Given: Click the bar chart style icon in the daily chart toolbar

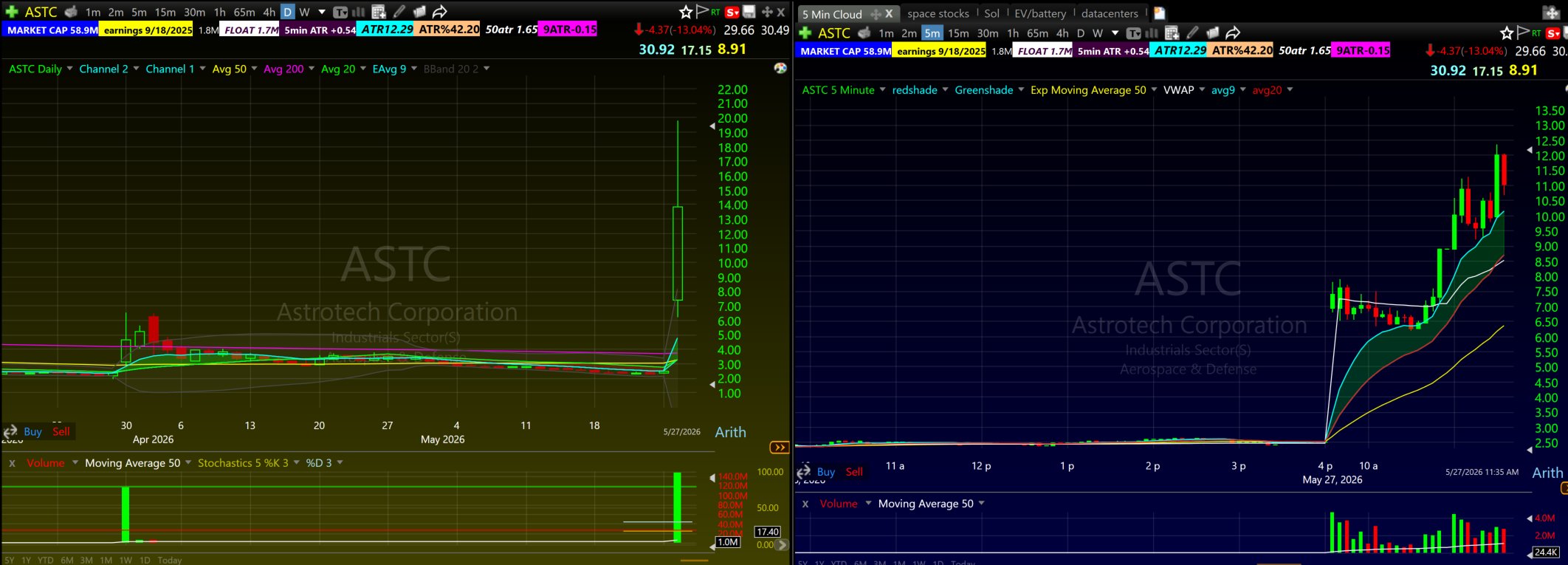Looking at the screenshot, I should pyautogui.click(x=359, y=12).
